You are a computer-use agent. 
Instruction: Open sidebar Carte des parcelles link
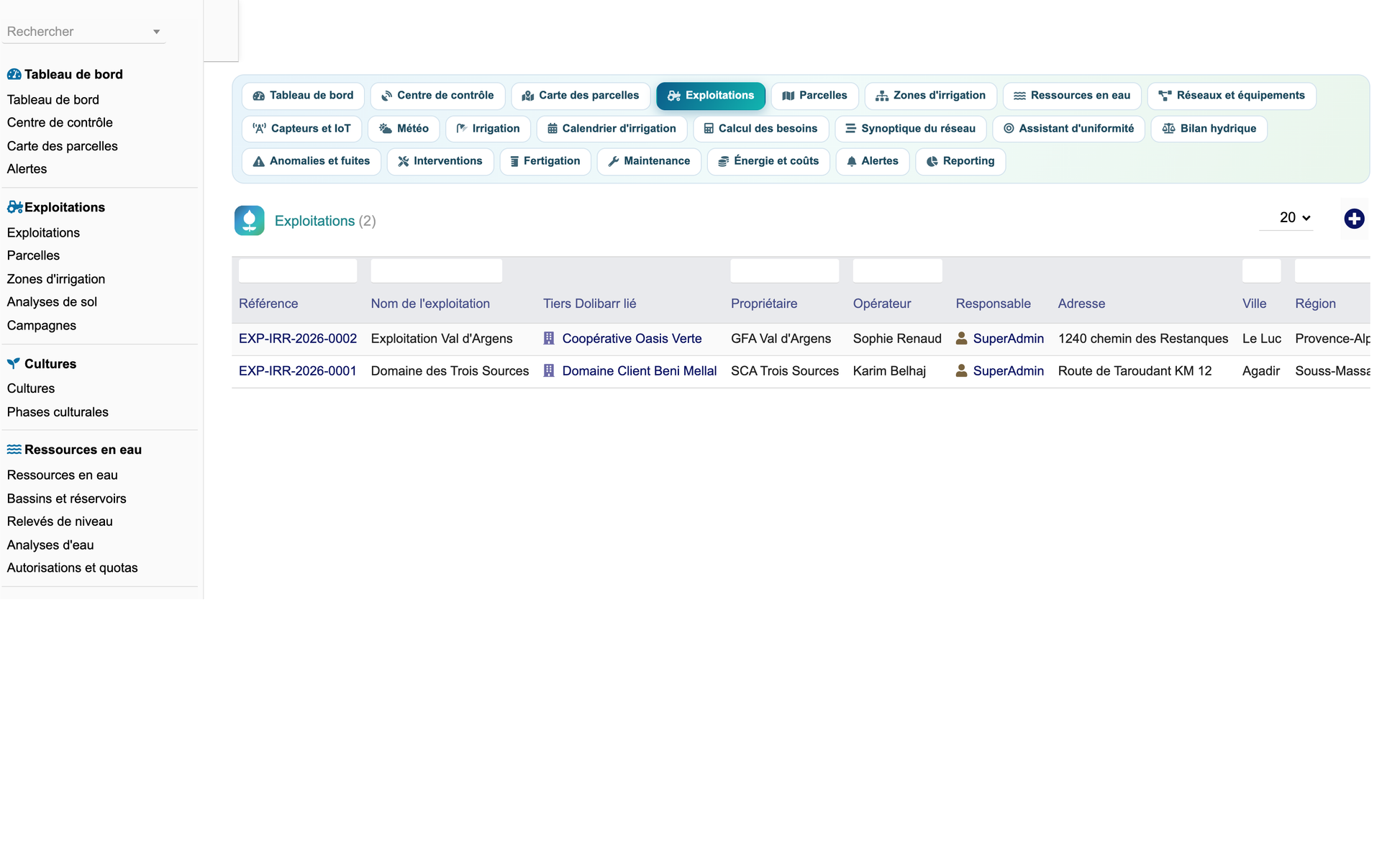pyautogui.click(x=63, y=146)
